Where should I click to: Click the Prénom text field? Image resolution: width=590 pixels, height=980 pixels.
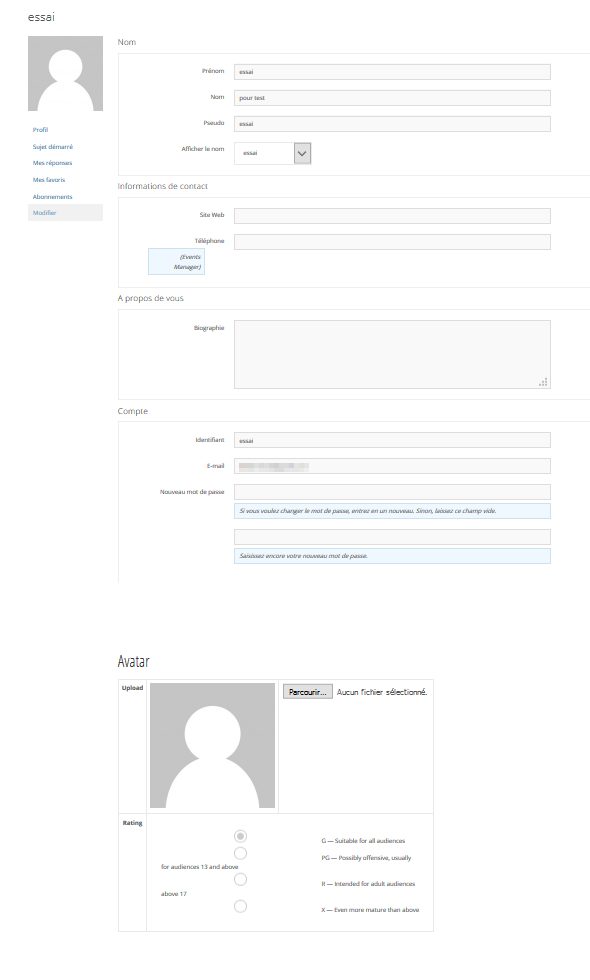coord(392,72)
